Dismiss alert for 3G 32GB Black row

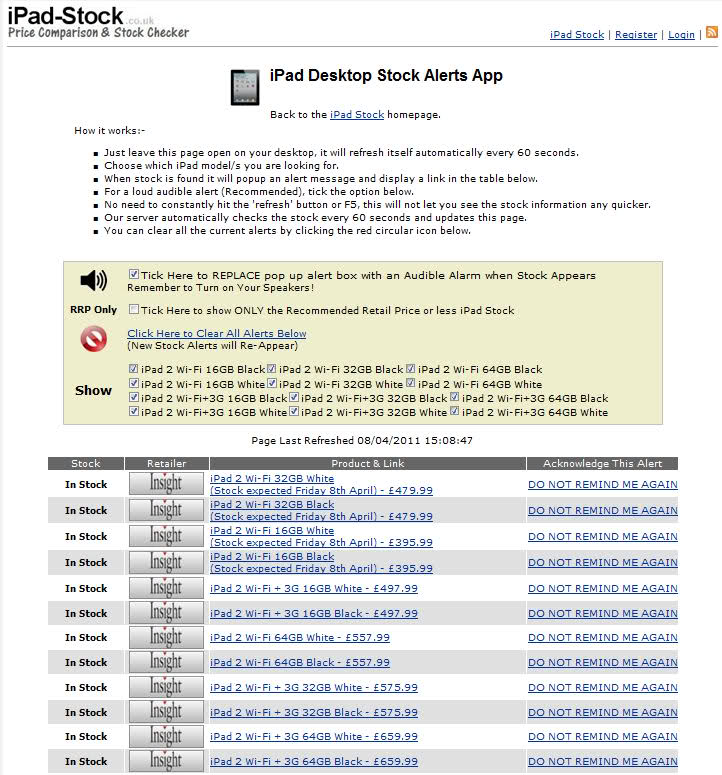pyautogui.click(x=602, y=712)
